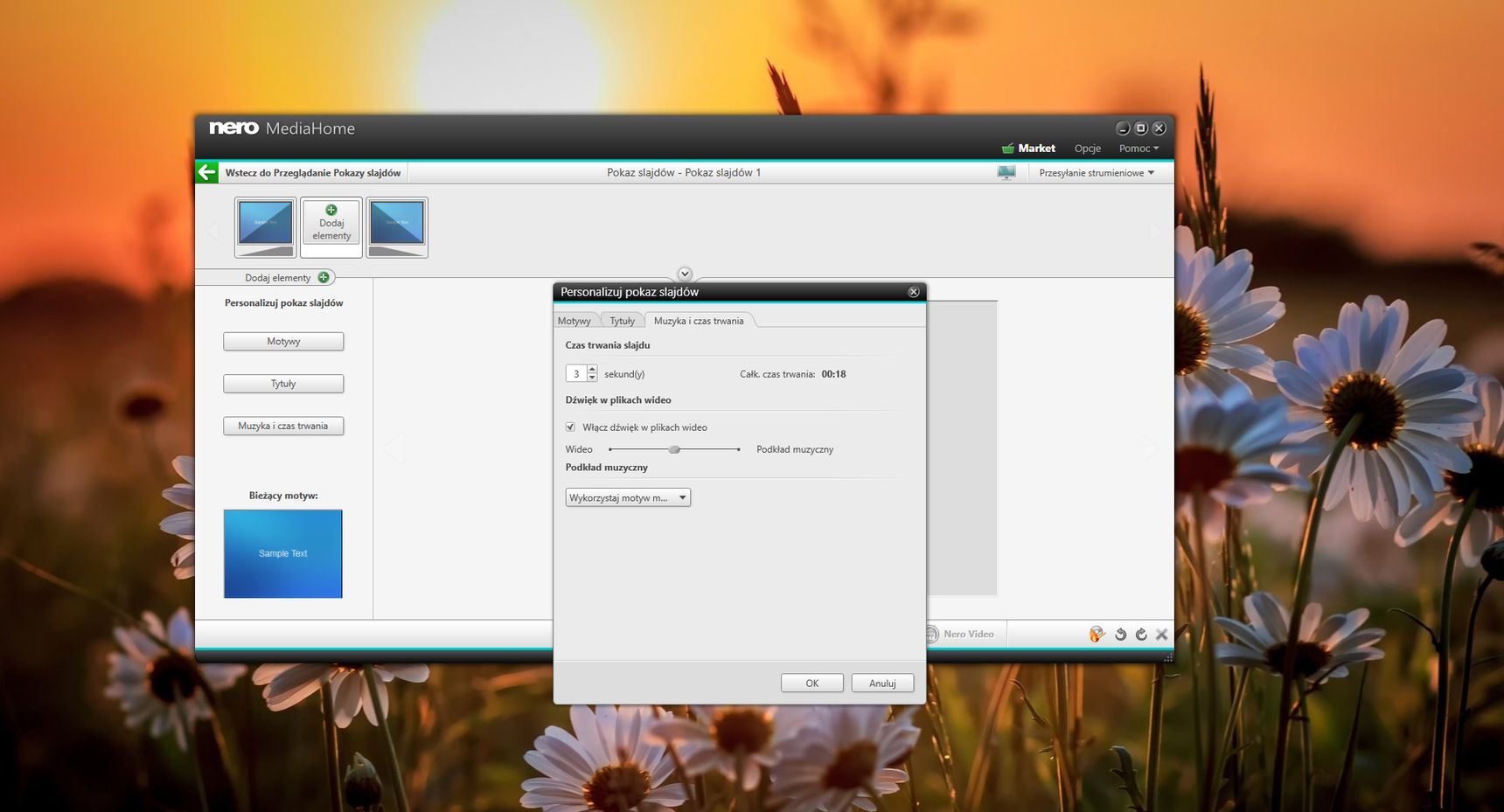Click the Dodaj elementy label above the sidebar
1504x812 pixels.
coord(277,278)
